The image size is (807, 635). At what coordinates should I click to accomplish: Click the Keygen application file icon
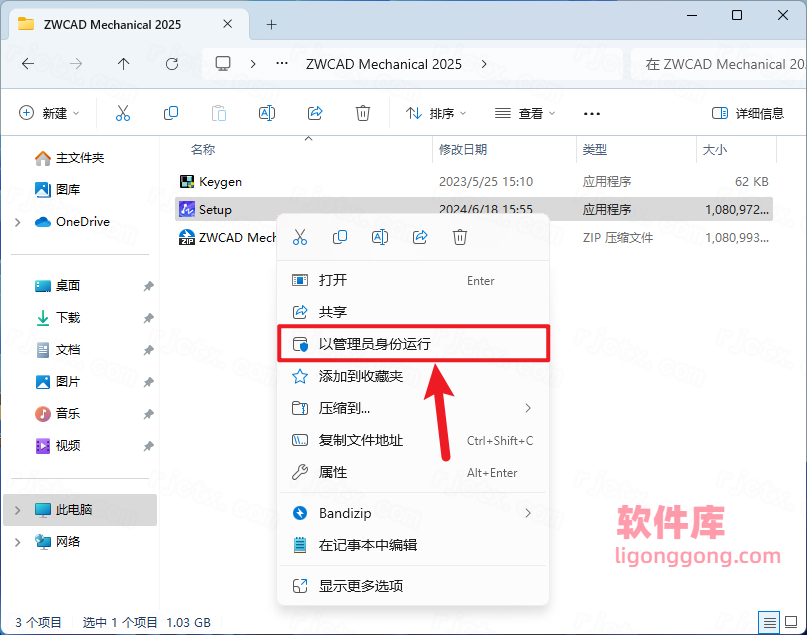[x=187, y=181]
